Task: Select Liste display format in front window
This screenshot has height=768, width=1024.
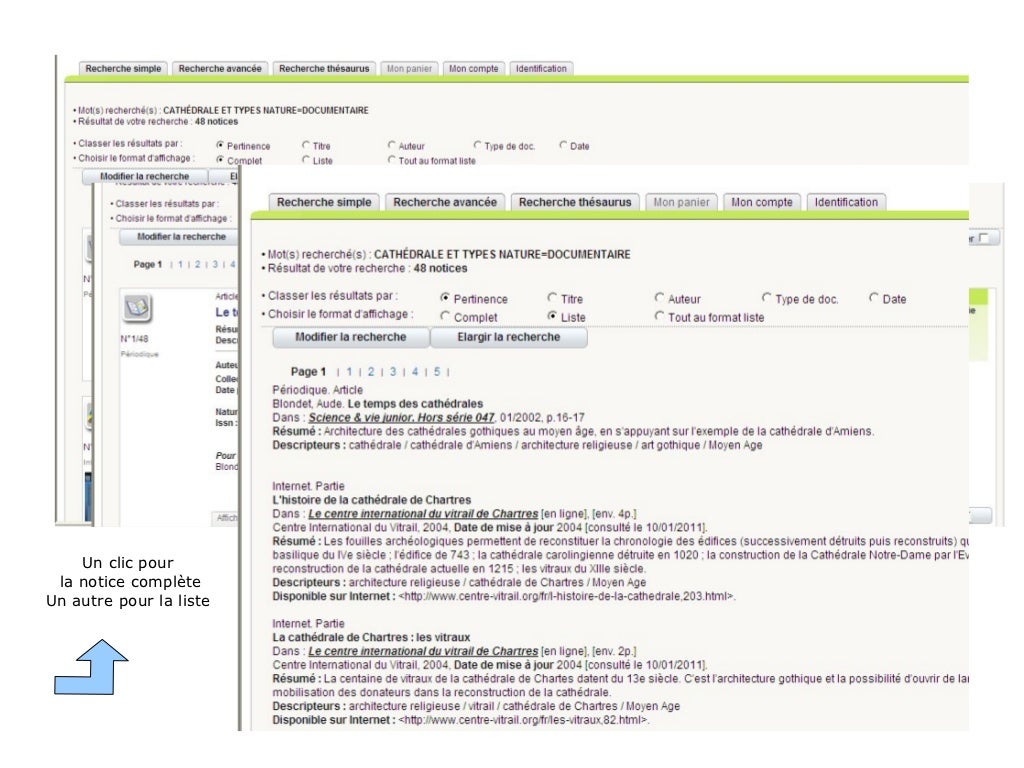Action: click(x=552, y=316)
